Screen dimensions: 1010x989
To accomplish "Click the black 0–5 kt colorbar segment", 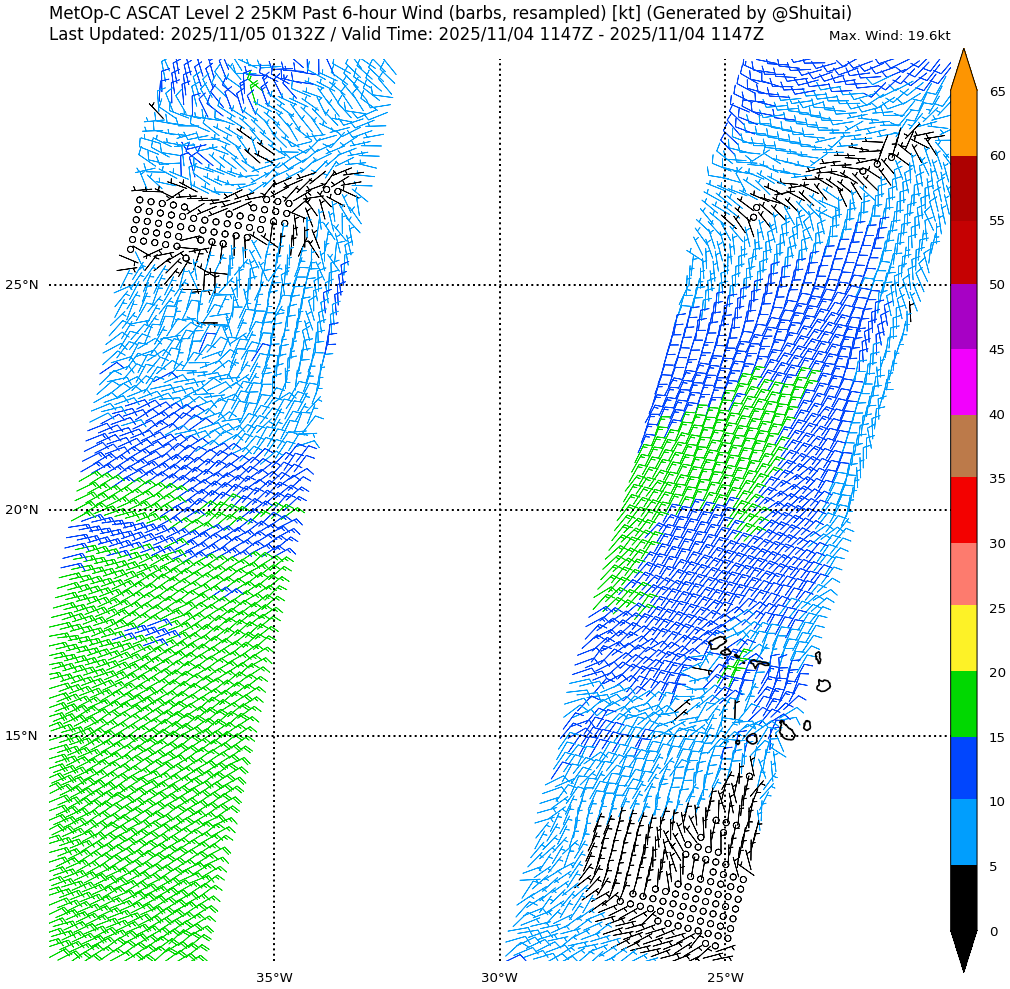I will coord(963,897).
